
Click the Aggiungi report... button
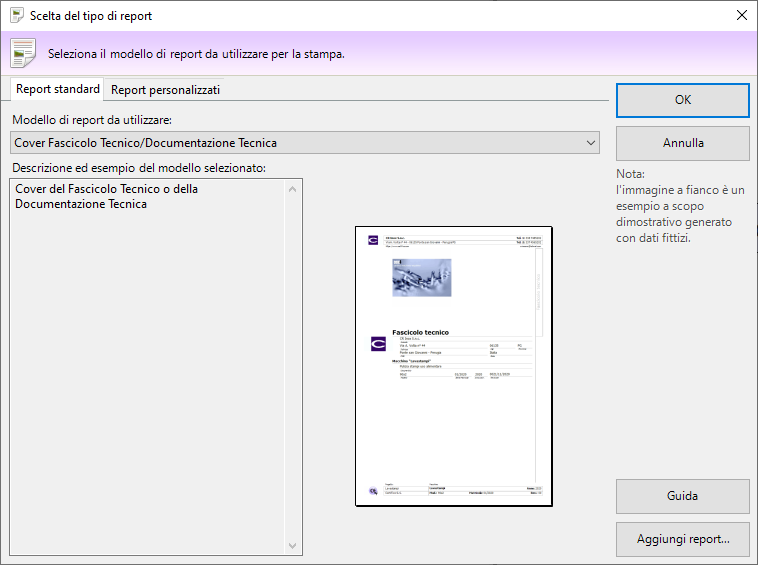click(682, 539)
